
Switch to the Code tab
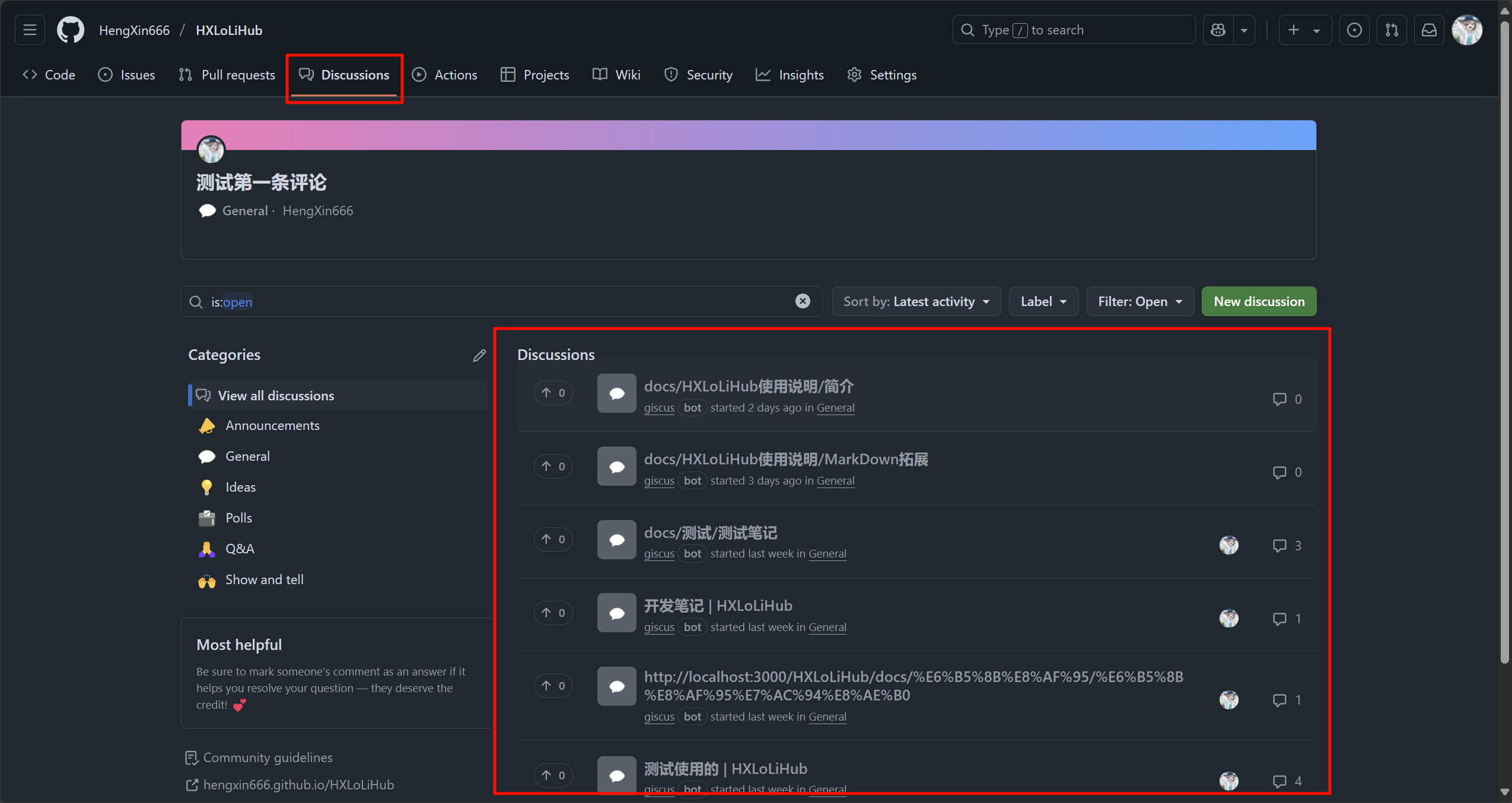(49, 75)
